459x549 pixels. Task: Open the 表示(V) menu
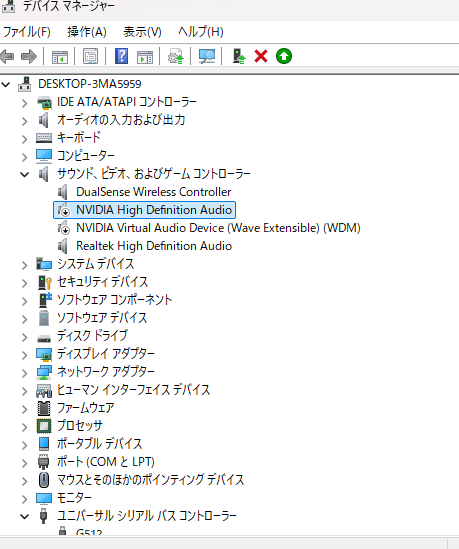(142, 32)
